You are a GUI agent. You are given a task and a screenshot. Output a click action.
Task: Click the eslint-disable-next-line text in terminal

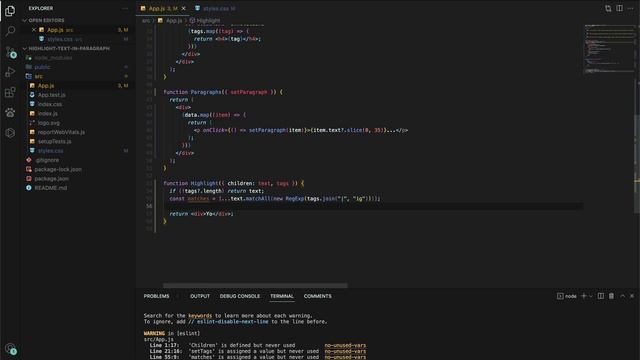[x=233, y=322]
